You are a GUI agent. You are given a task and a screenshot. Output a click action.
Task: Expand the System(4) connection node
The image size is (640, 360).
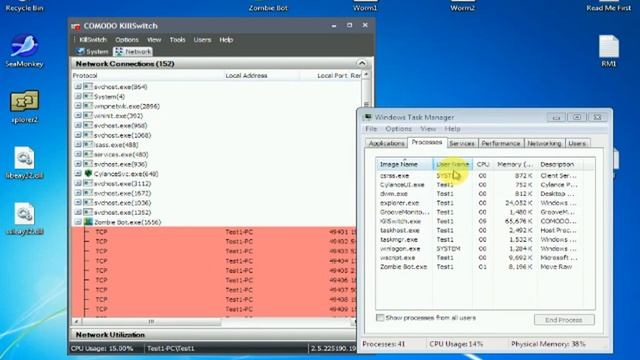pos(78,96)
